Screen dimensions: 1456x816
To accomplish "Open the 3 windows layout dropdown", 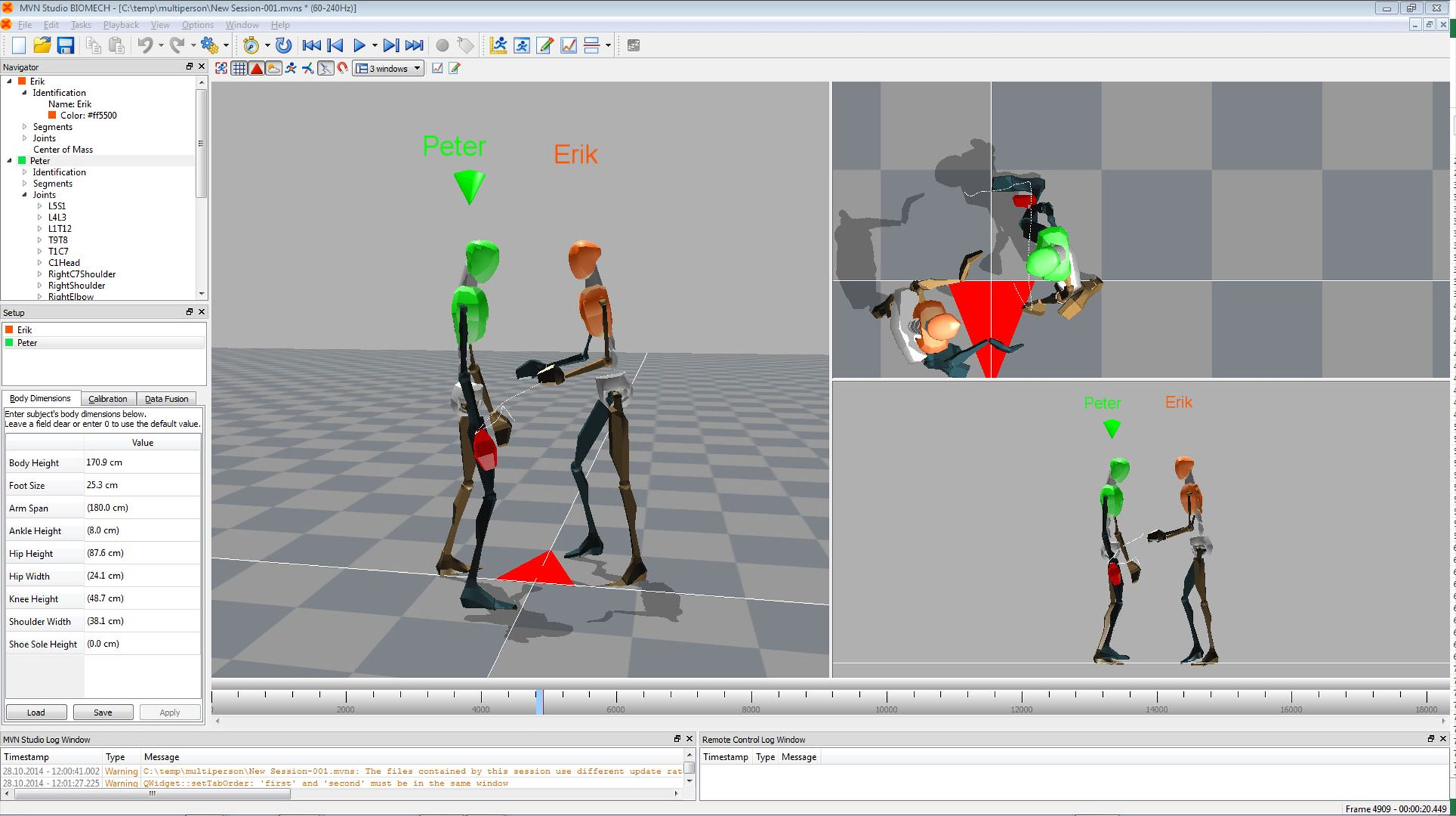I will [387, 68].
